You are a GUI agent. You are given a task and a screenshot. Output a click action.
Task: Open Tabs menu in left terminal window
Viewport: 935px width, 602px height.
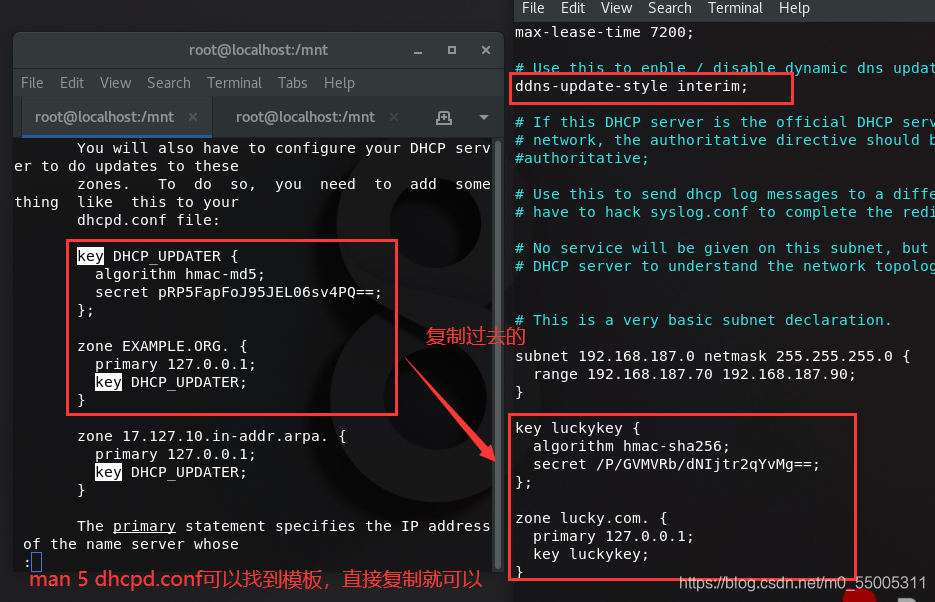point(293,83)
